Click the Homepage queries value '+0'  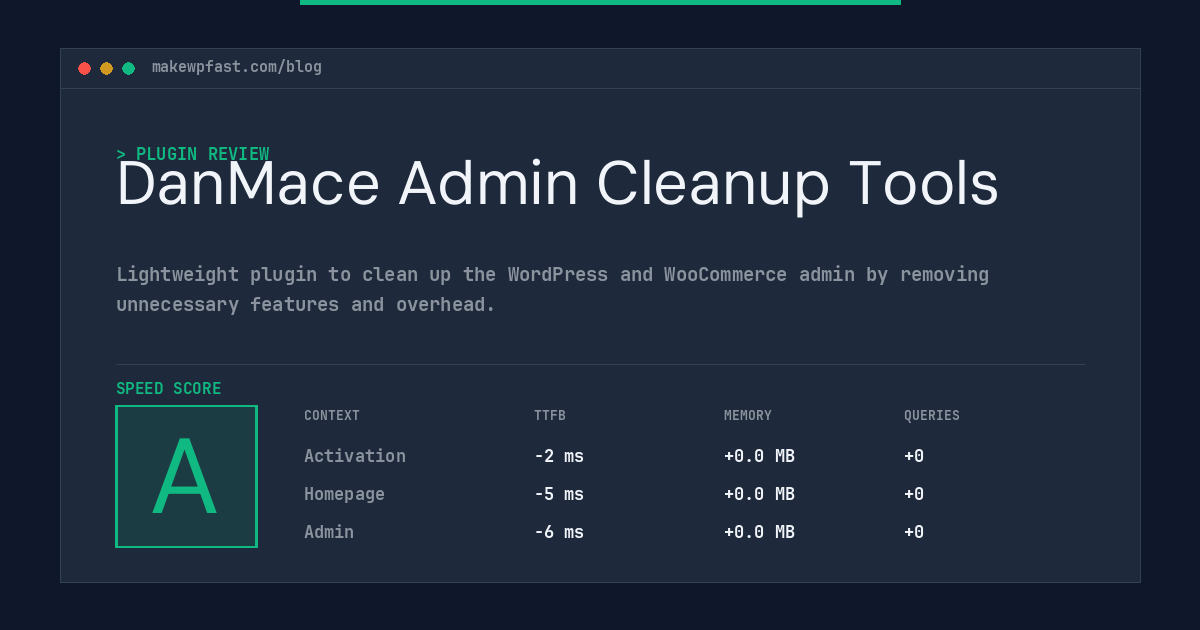tap(914, 494)
